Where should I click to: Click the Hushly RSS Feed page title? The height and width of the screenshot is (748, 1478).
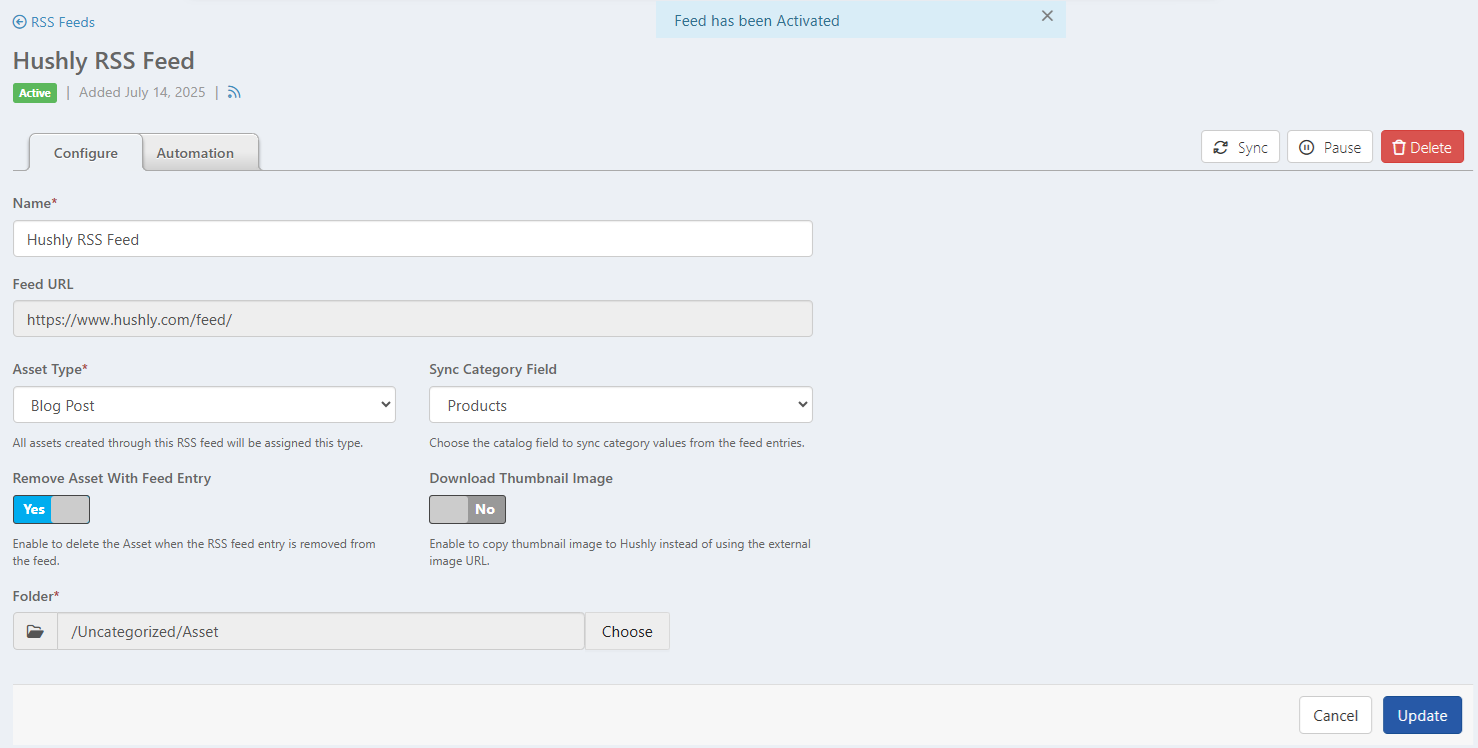pyautogui.click(x=104, y=61)
